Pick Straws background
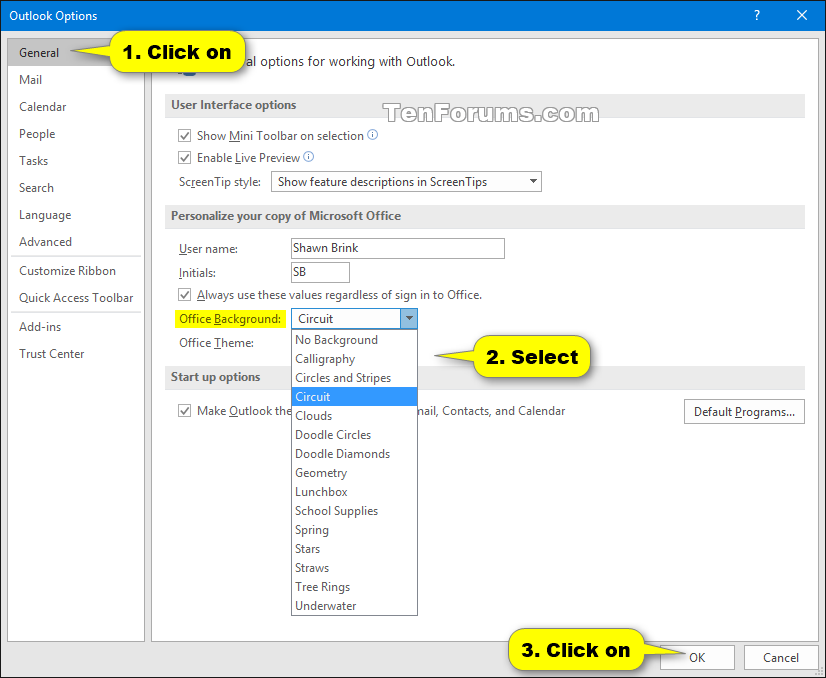 click(354, 568)
